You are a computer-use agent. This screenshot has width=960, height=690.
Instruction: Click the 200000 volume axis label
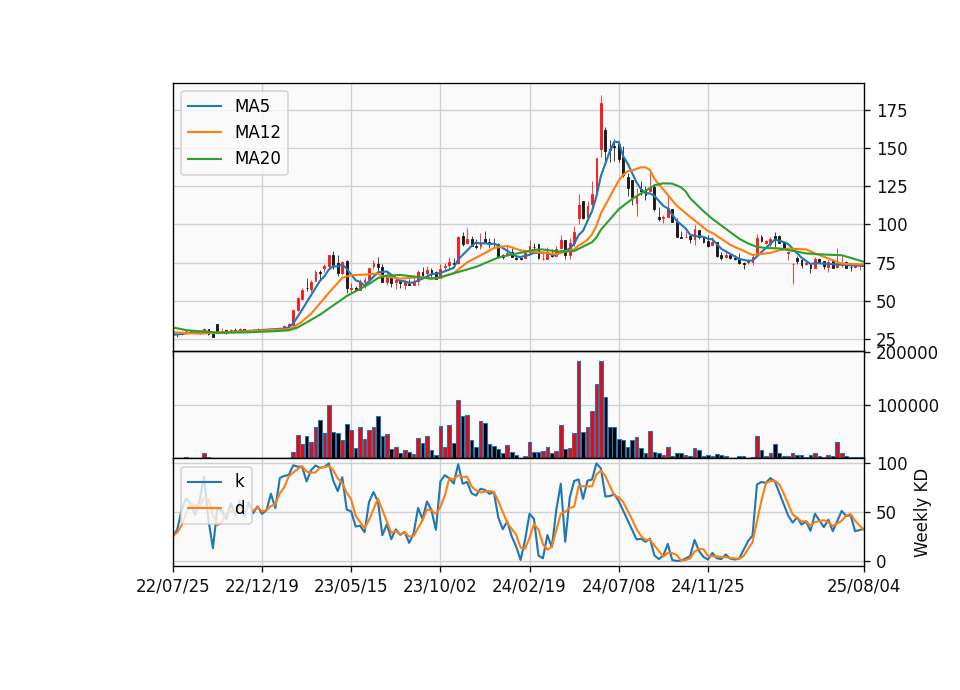pyautogui.click(x=907, y=353)
